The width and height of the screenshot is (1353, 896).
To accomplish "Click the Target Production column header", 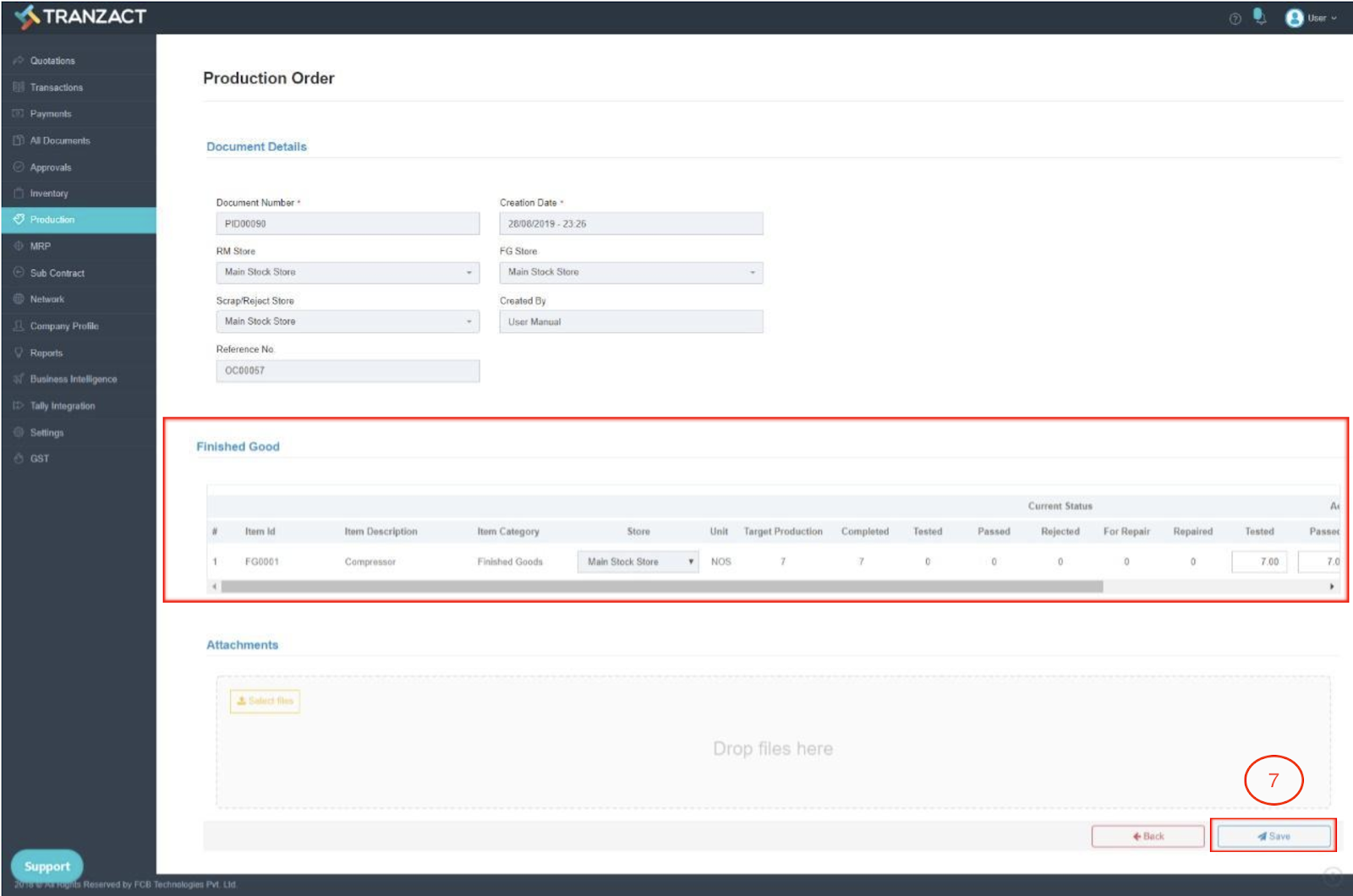I will tap(783, 532).
